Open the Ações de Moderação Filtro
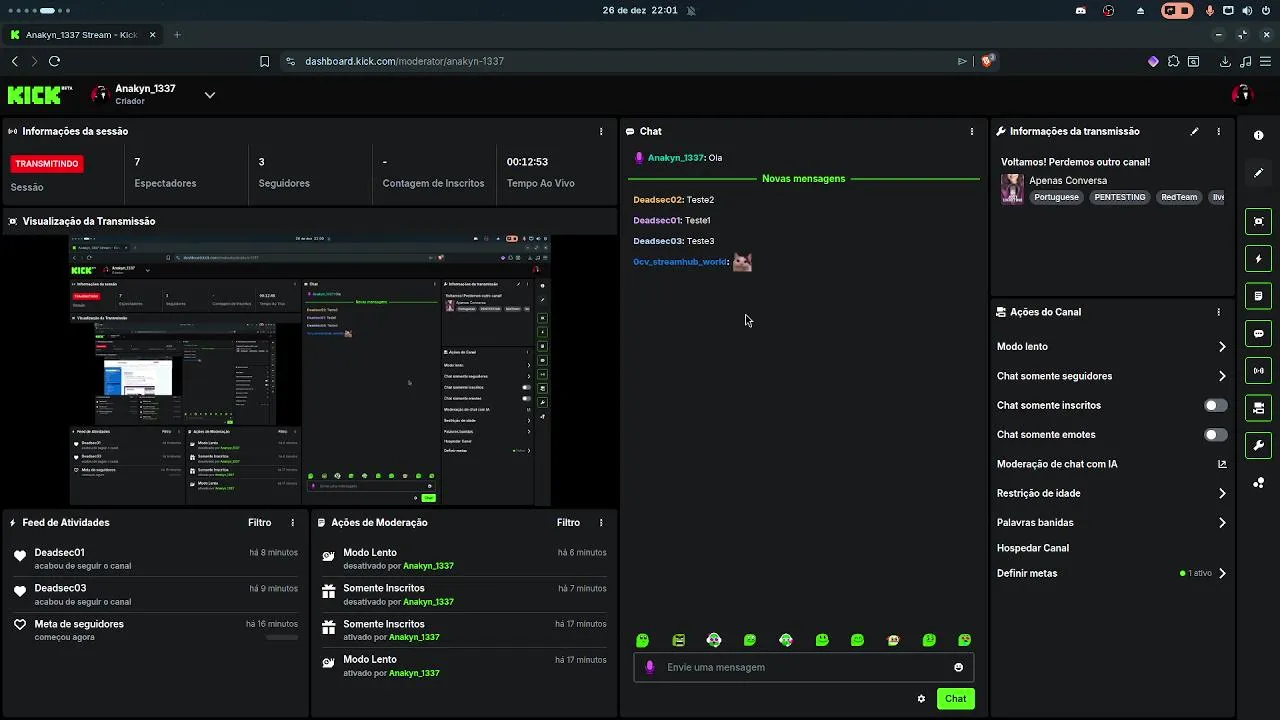Screen dimensions: 1280x720 (568, 523)
